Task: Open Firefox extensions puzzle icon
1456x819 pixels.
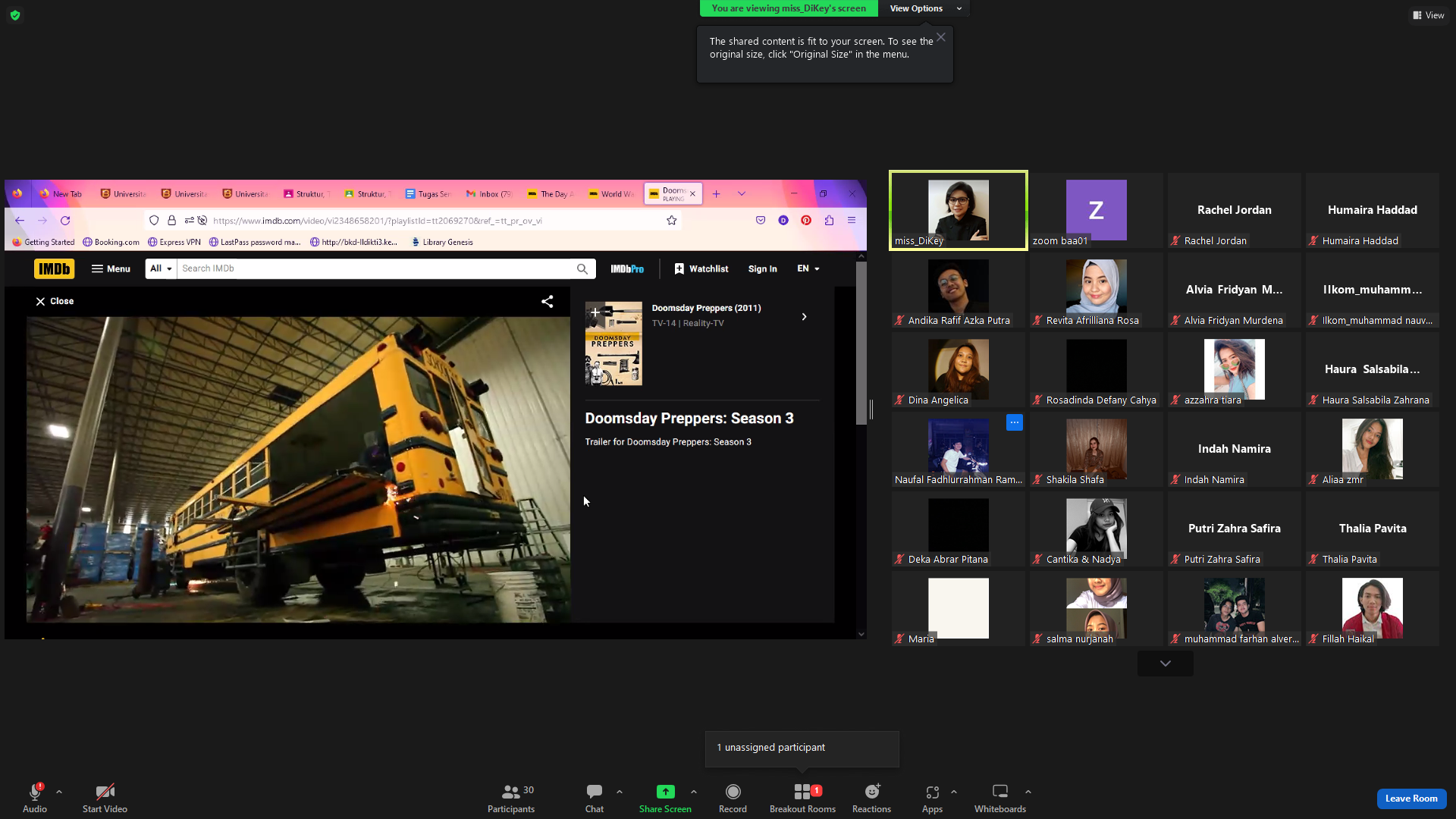Action: tap(829, 221)
